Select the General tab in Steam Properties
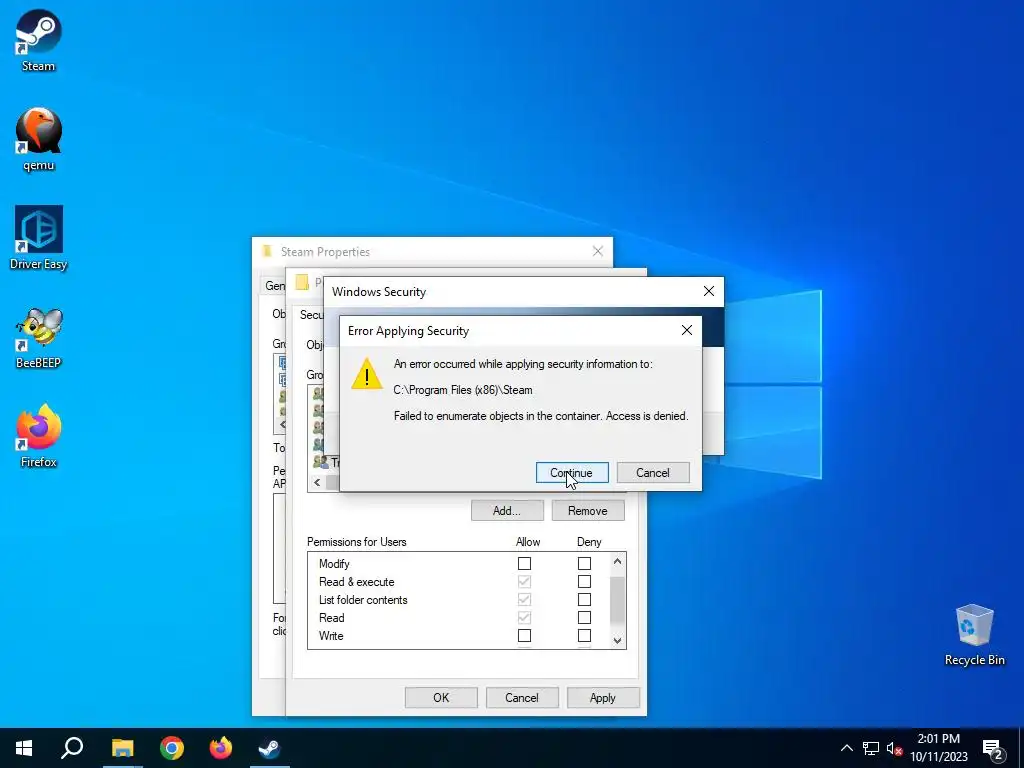The height and width of the screenshot is (768, 1024). (274, 285)
